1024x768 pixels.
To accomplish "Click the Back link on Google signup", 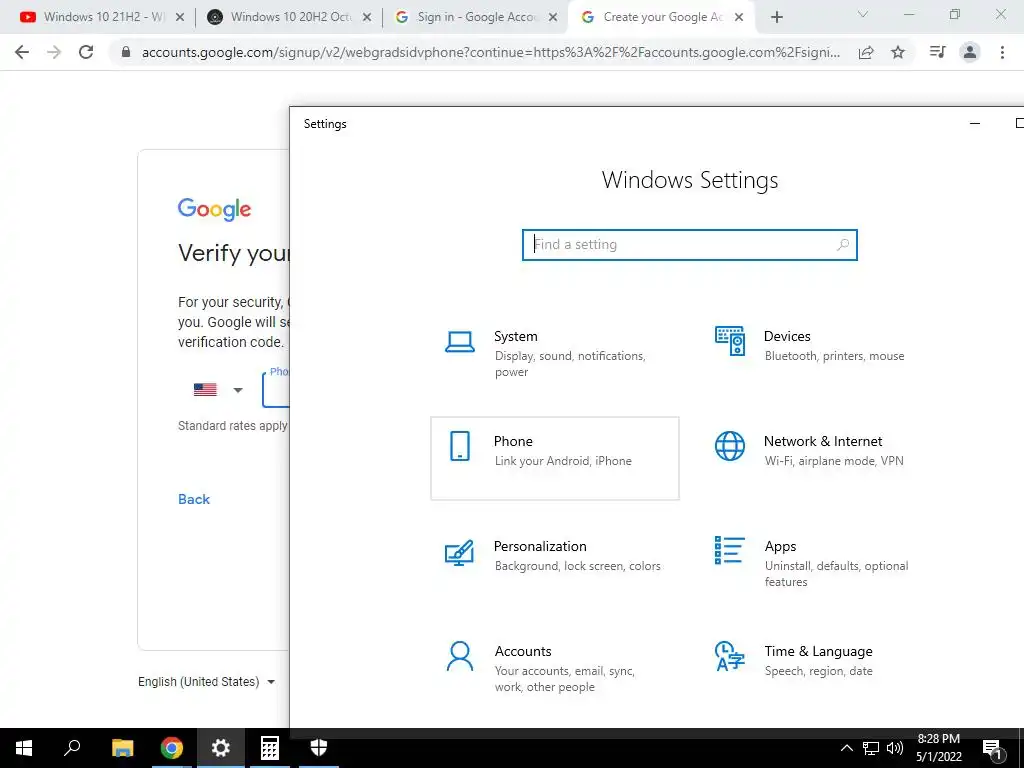I will (194, 499).
